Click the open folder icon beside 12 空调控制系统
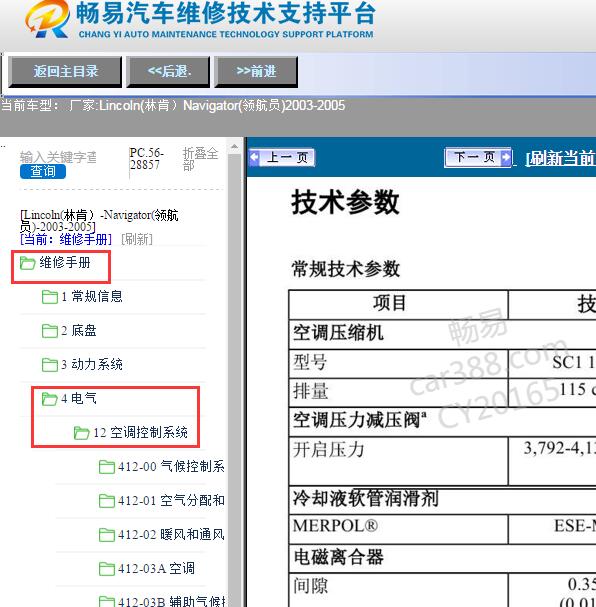 click(81, 433)
